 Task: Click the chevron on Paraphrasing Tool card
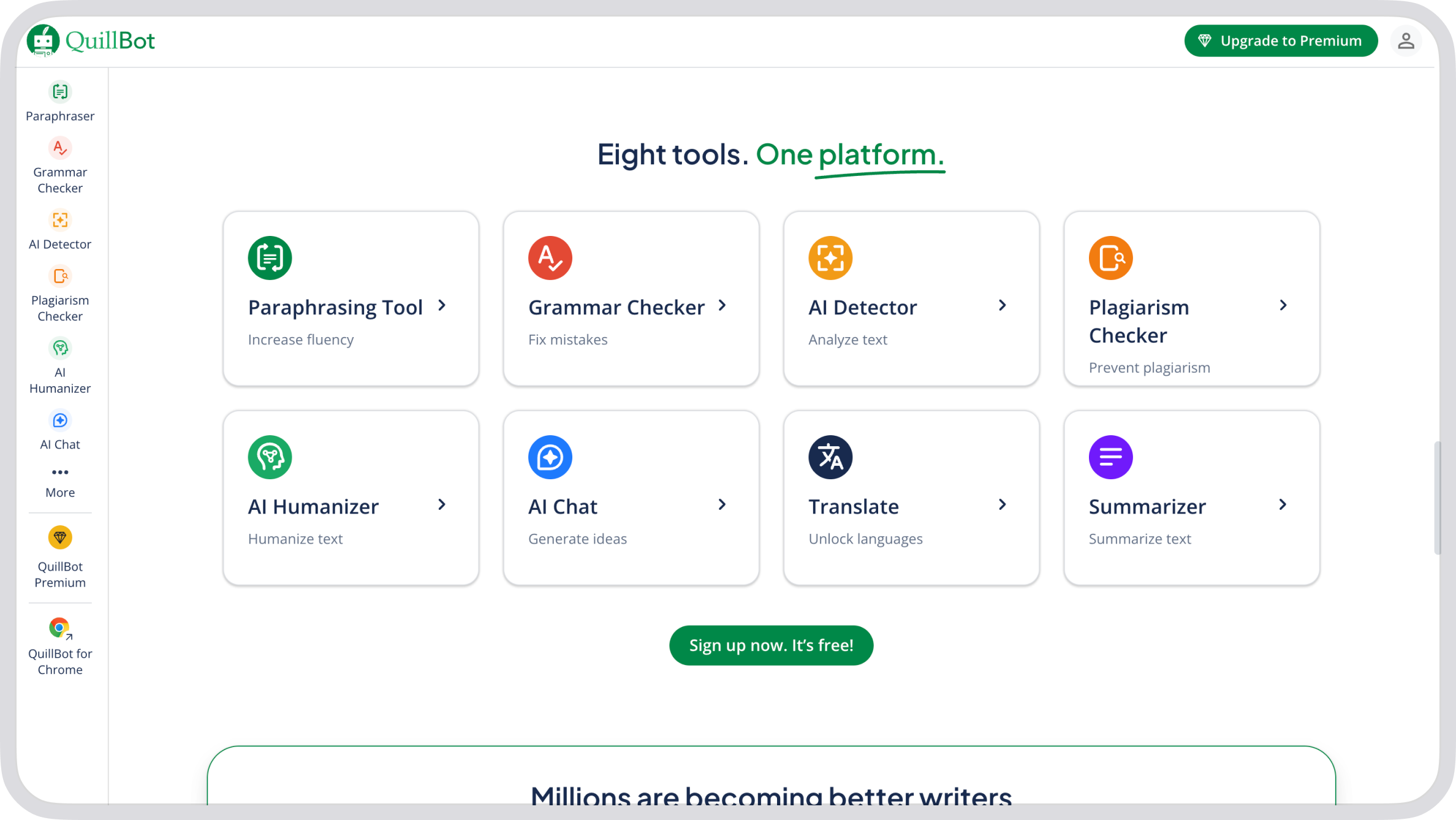tap(442, 306)
